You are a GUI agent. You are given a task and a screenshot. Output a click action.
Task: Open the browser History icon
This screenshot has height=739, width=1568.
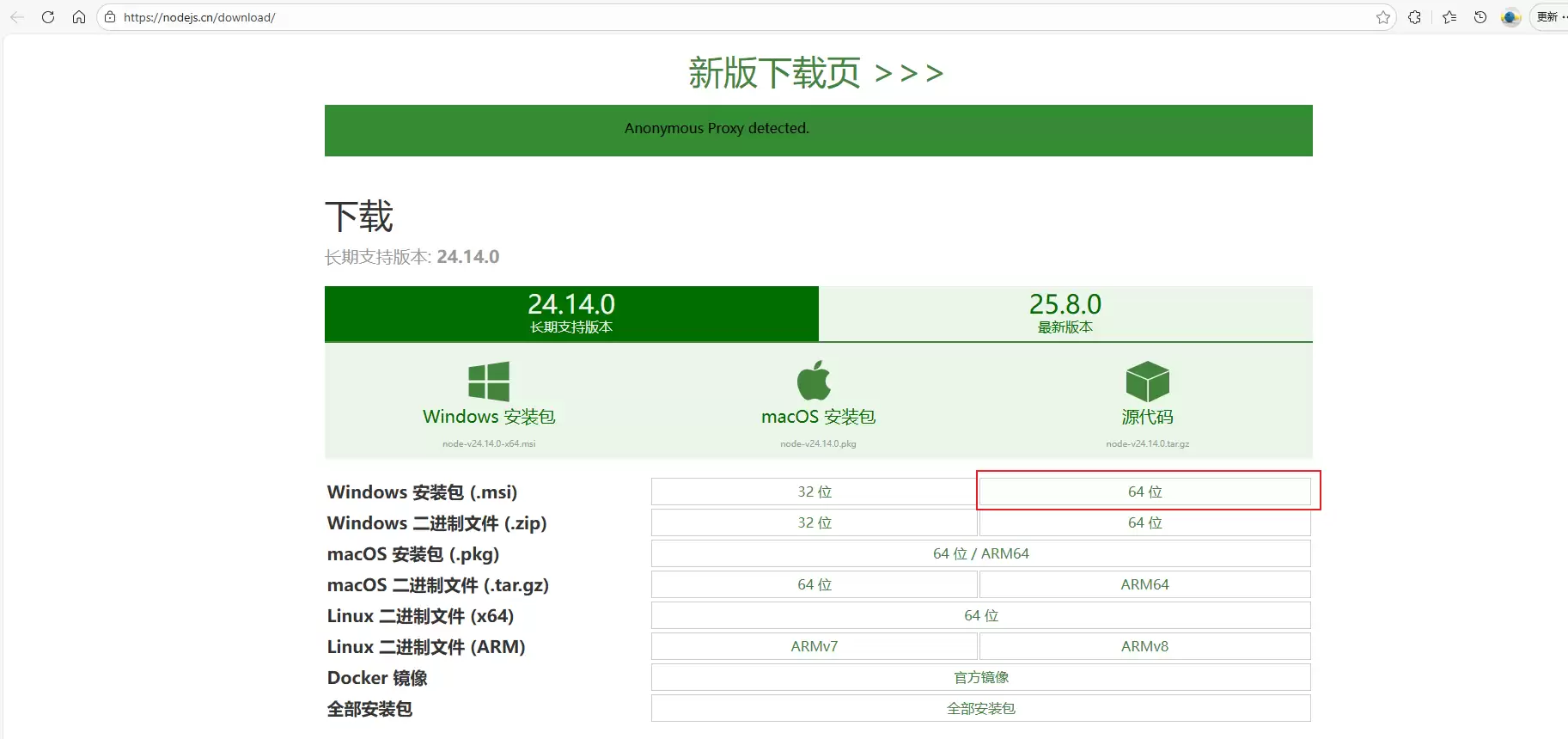point(1480,17)
